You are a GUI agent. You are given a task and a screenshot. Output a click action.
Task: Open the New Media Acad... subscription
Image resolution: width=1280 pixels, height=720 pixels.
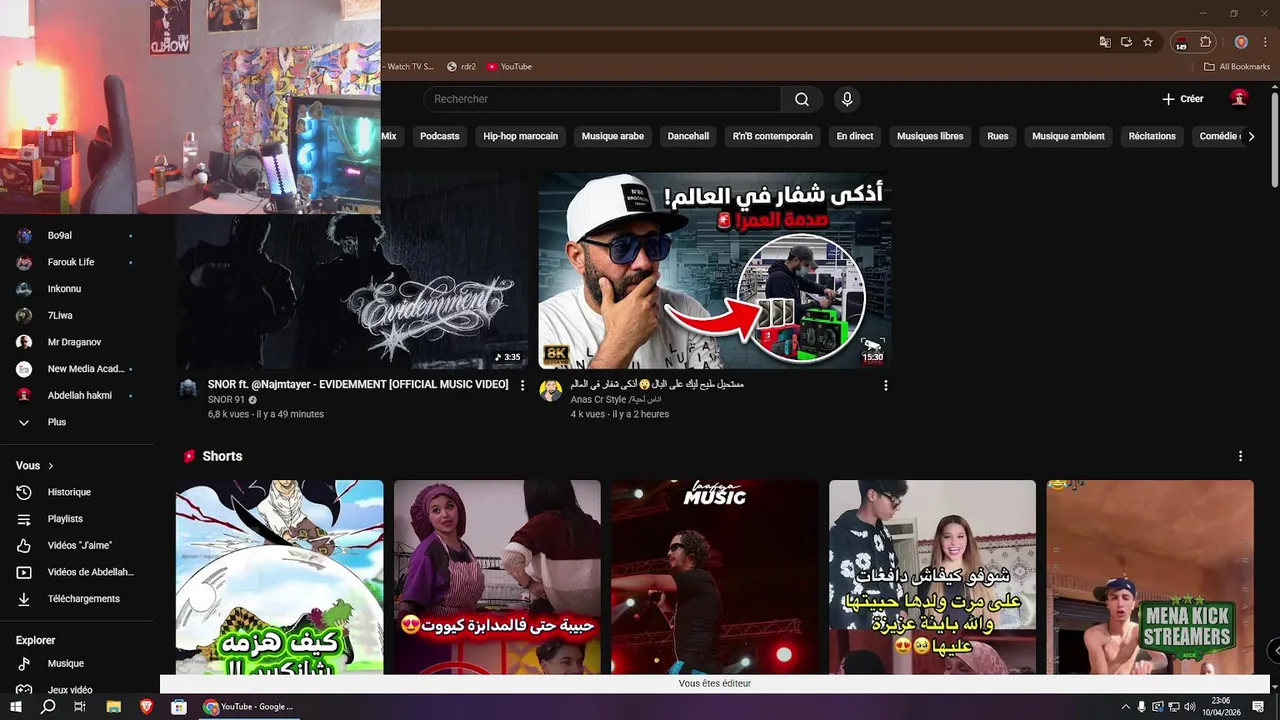(x=76, y=369)
